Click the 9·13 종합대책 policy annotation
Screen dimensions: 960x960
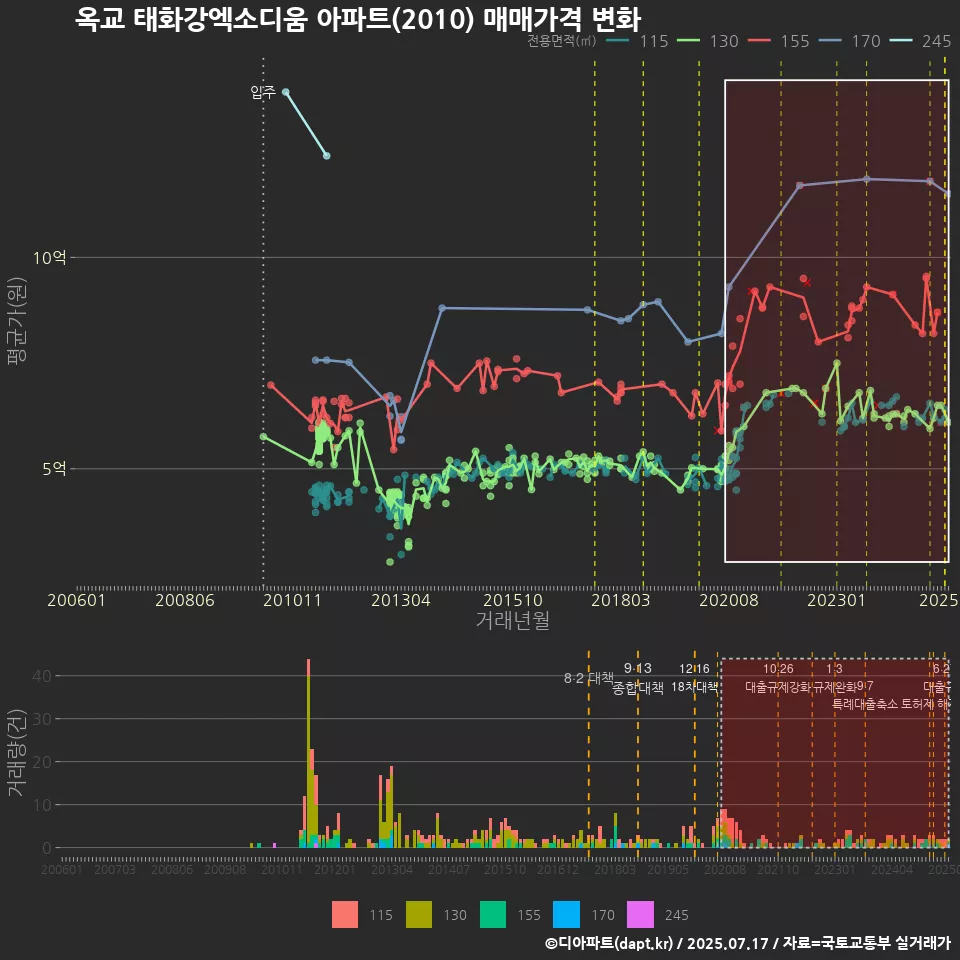pos(638,678)
